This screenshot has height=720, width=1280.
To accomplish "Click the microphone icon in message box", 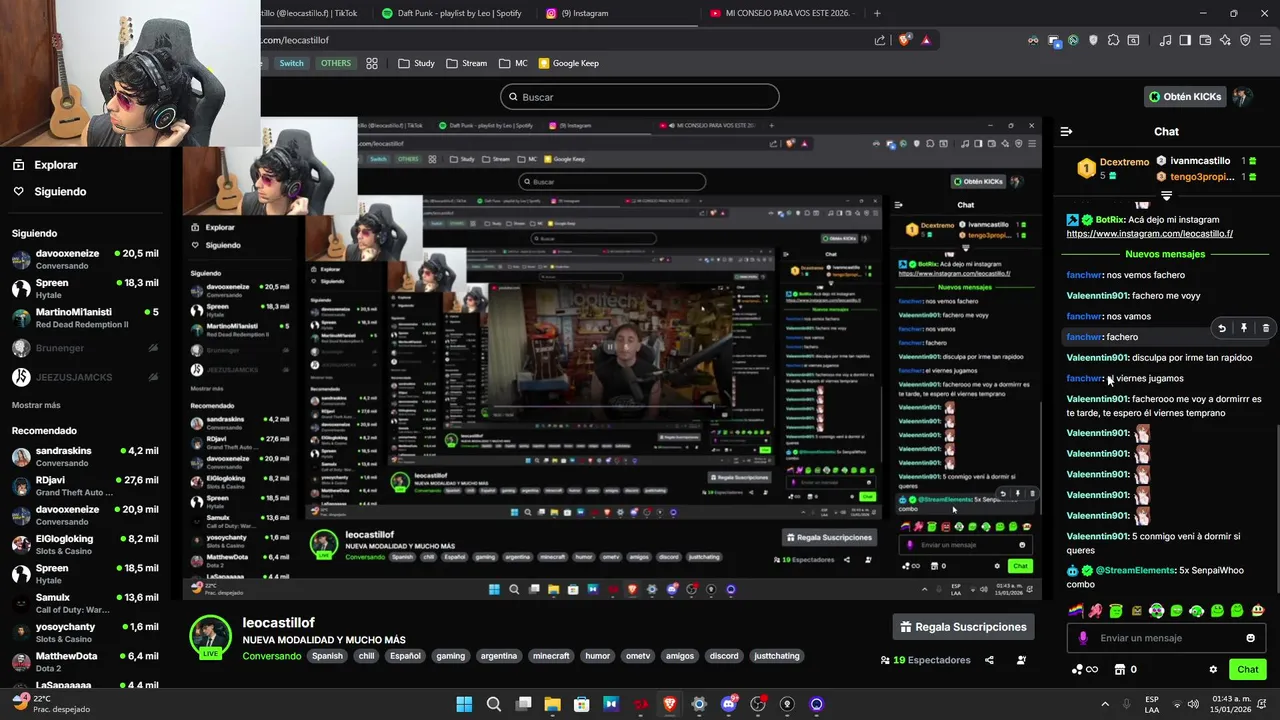I will tap(1083, 638).
